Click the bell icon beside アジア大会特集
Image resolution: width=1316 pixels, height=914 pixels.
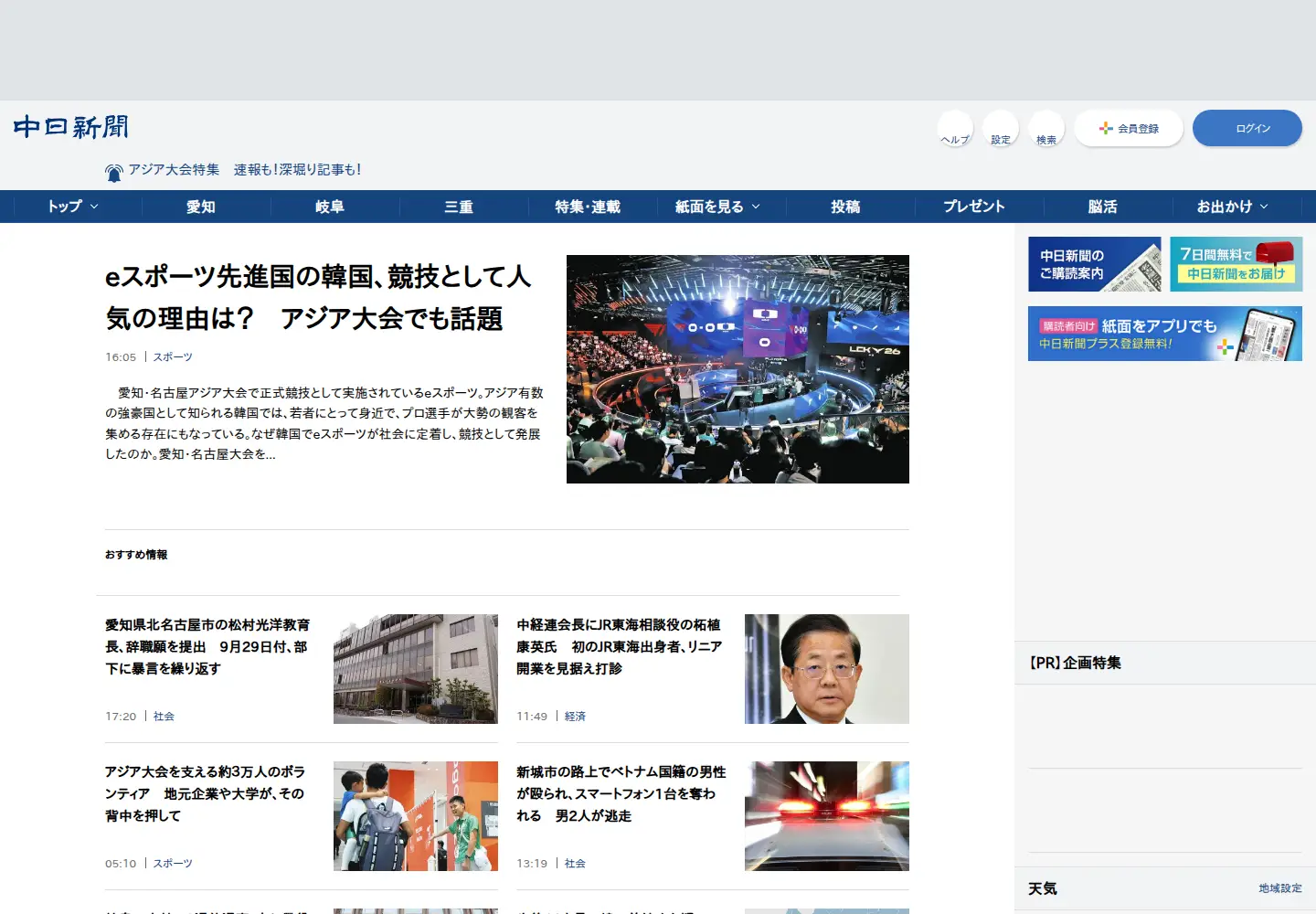point(114,172)
